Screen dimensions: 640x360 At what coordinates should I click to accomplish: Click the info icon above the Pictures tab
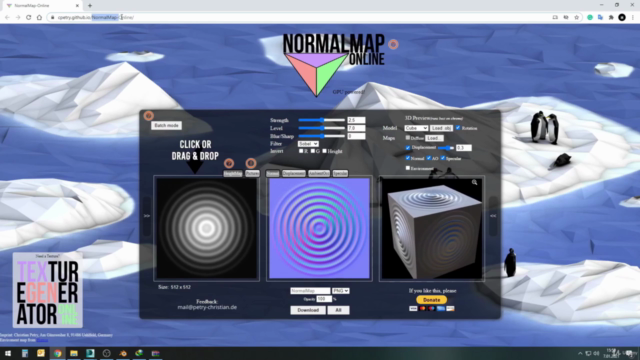point(251,163)
